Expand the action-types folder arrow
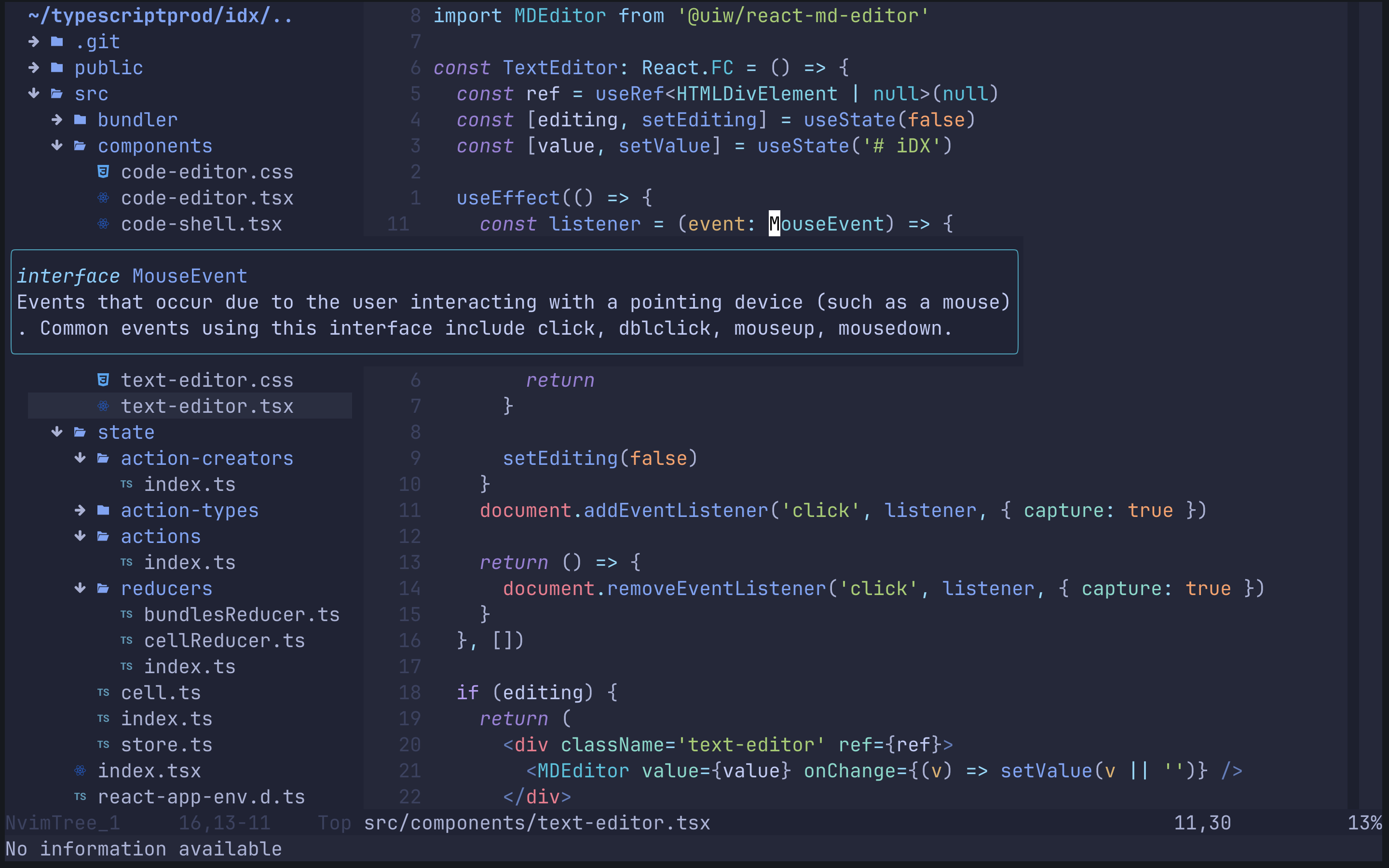The image size is (1389, 868). coord(81,510)
